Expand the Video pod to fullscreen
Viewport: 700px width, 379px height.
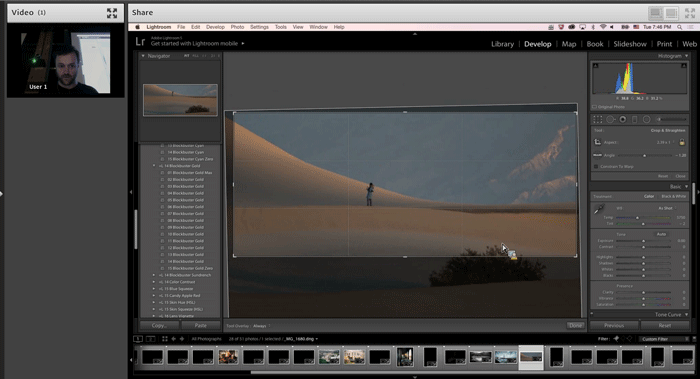coord(112,13)
